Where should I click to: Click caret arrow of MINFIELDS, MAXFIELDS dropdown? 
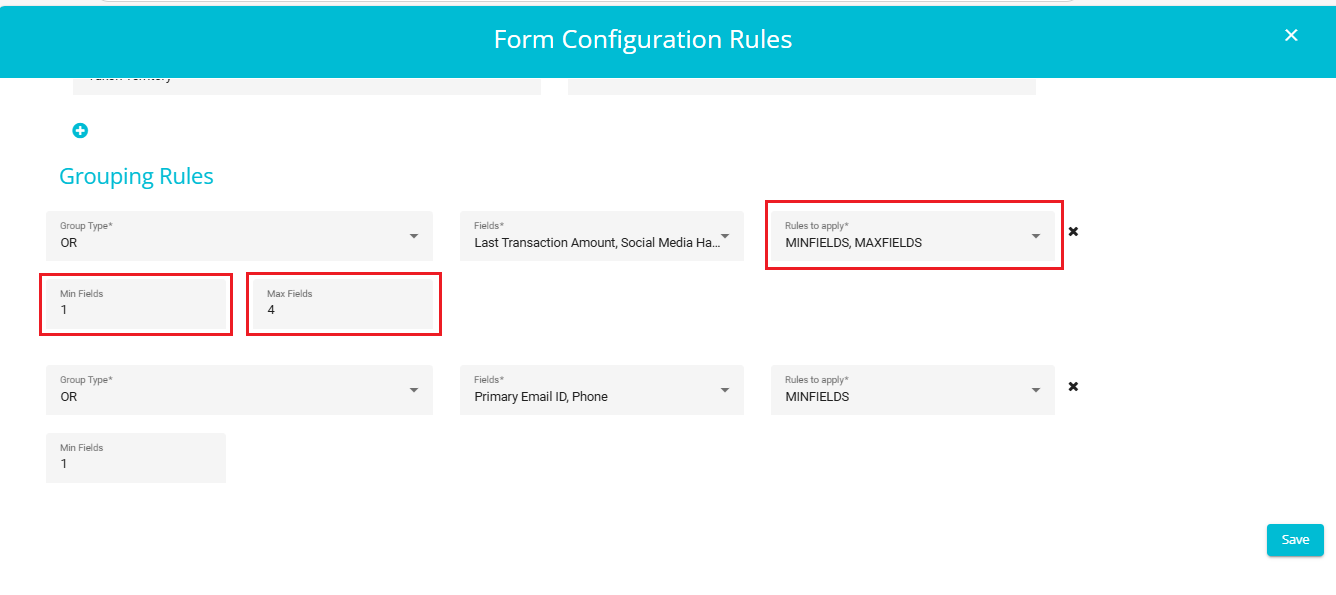click(x=1036, y=236)
